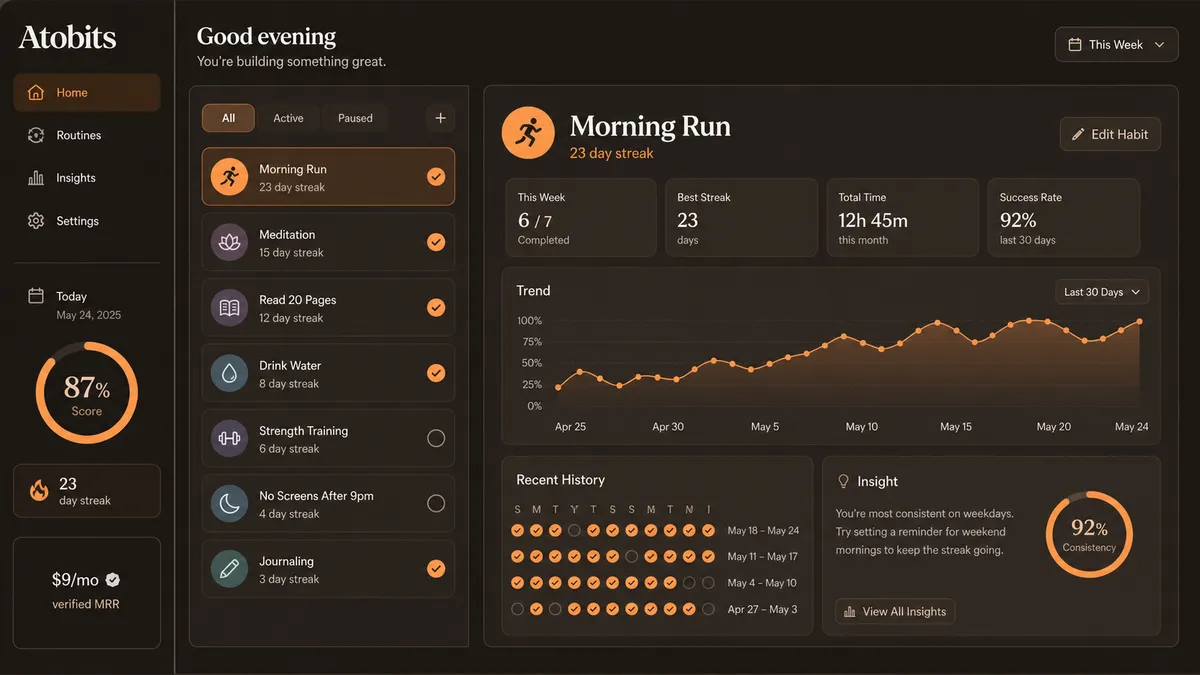Click the running icon for Morning Run row

pos(230,177)
